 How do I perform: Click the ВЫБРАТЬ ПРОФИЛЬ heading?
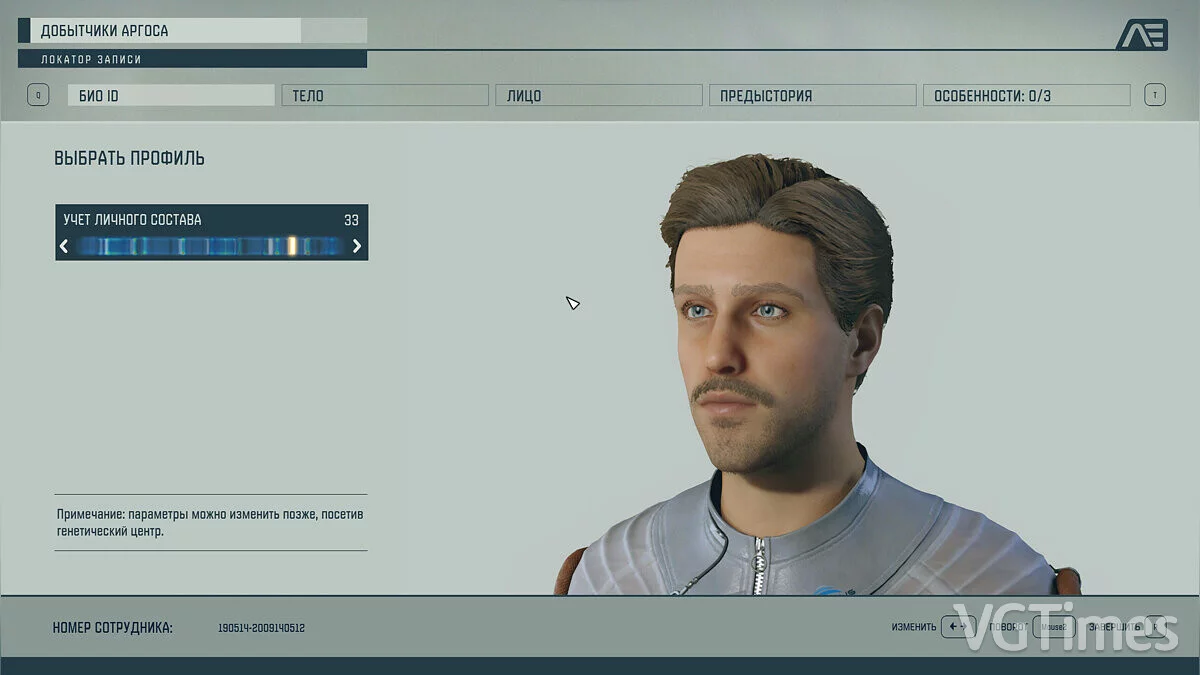pyautogui.click(x=130, y=158)
